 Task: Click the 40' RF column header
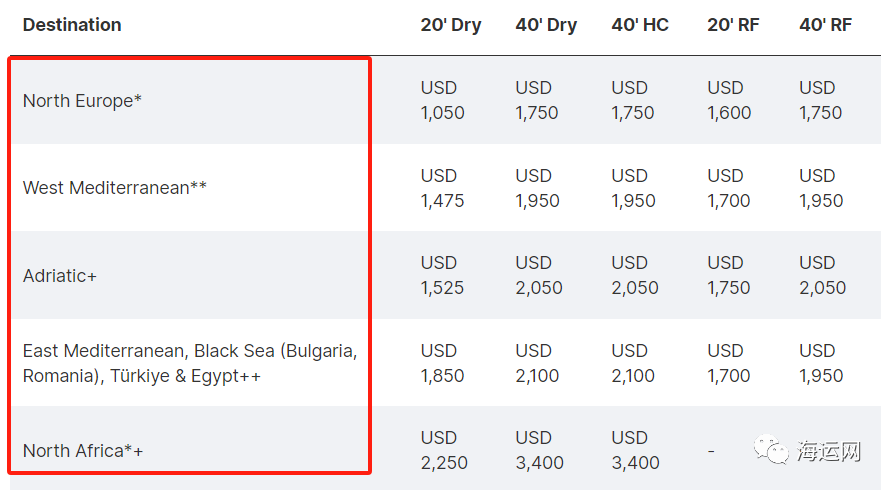coord(825,25)
